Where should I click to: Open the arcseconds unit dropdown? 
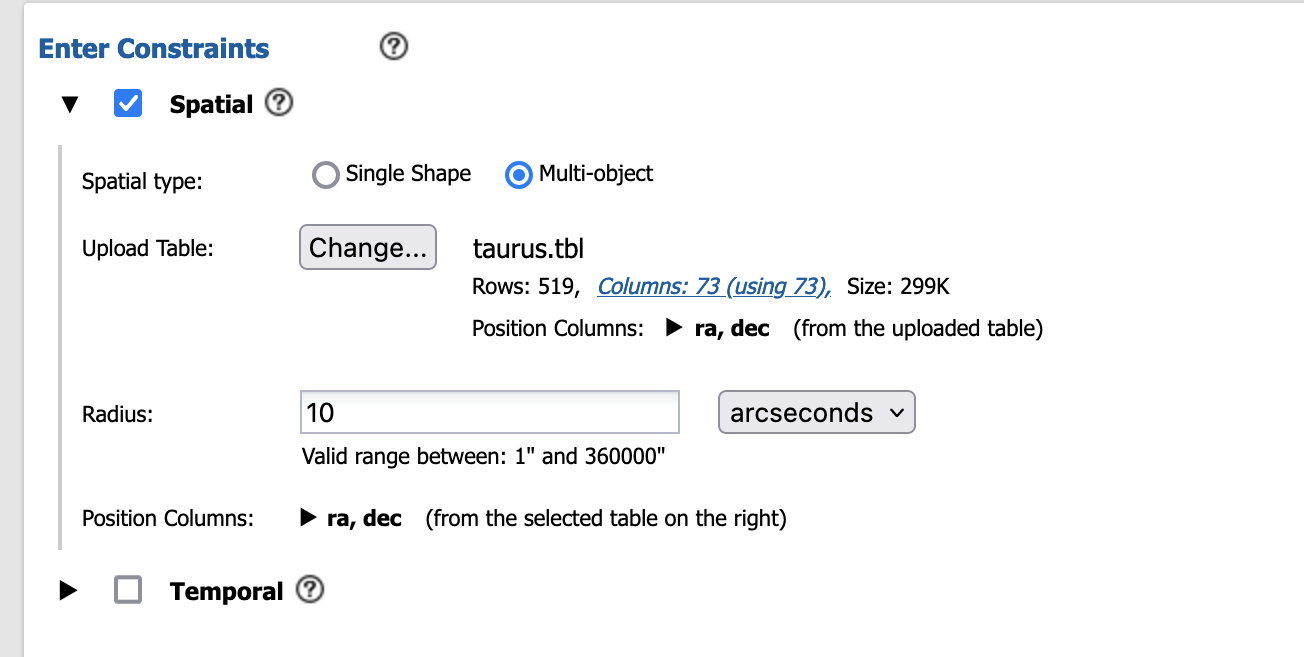(817, 412)
